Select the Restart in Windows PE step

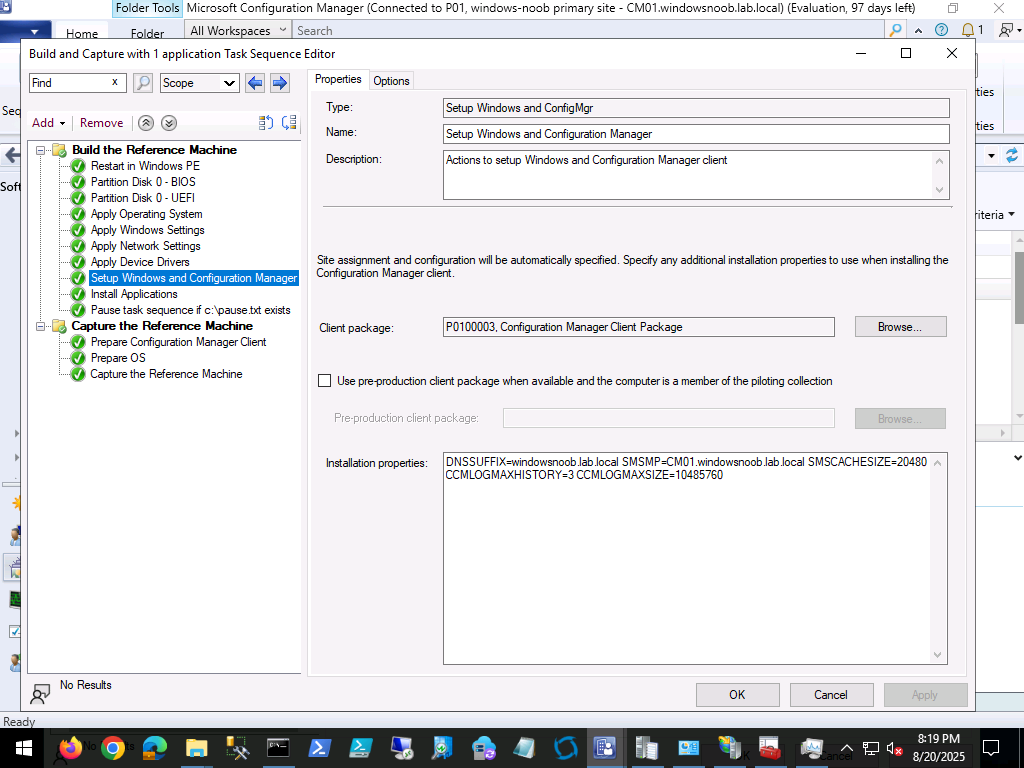coord(145,166)
